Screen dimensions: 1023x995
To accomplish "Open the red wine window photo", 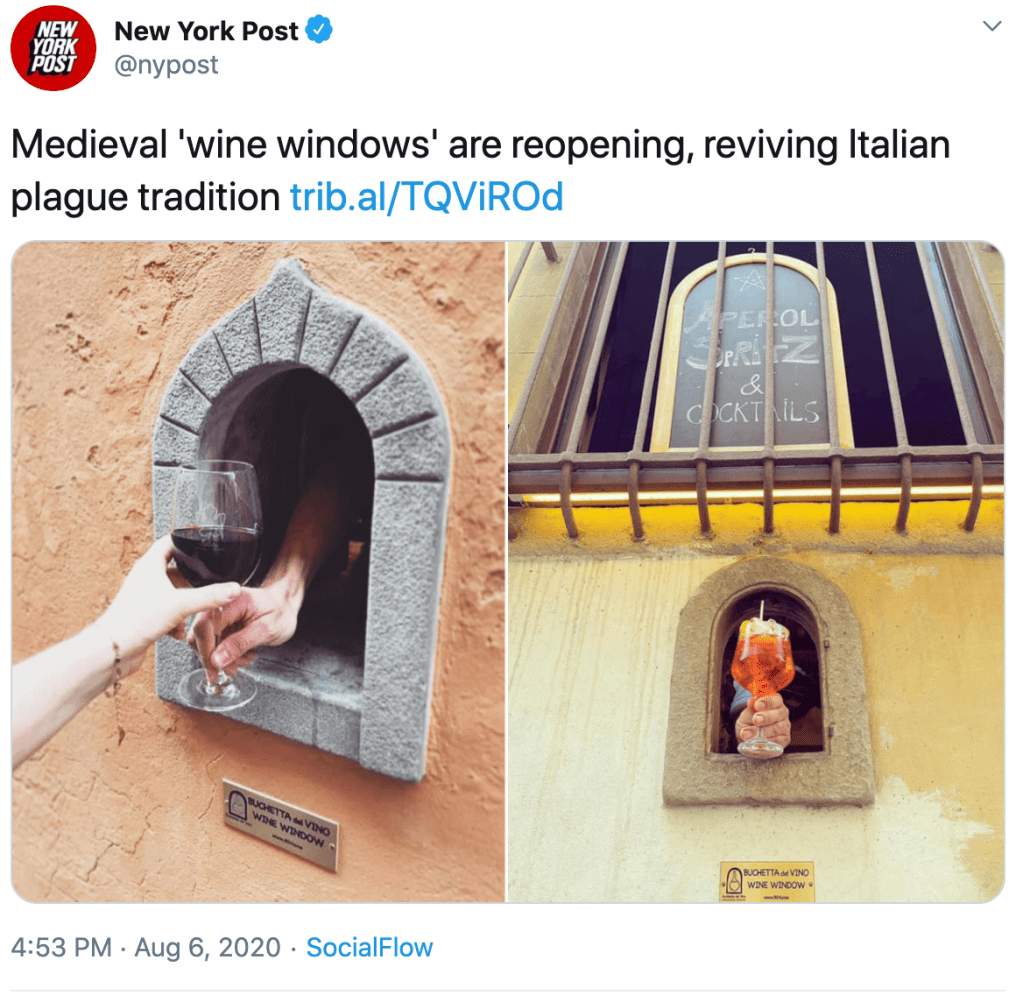I will click(258, 572).
